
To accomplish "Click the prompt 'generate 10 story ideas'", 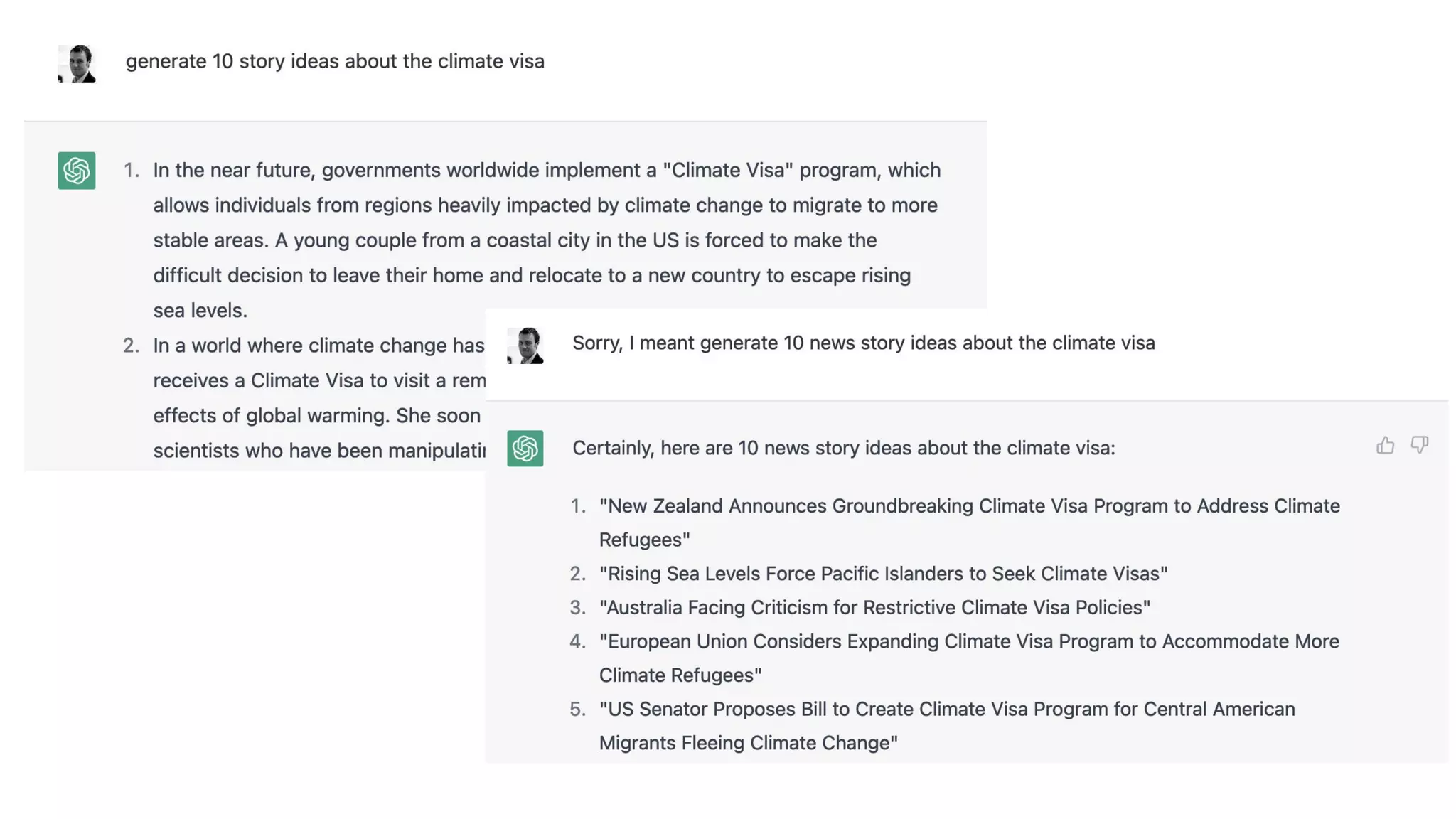I will tap(335, 61).
